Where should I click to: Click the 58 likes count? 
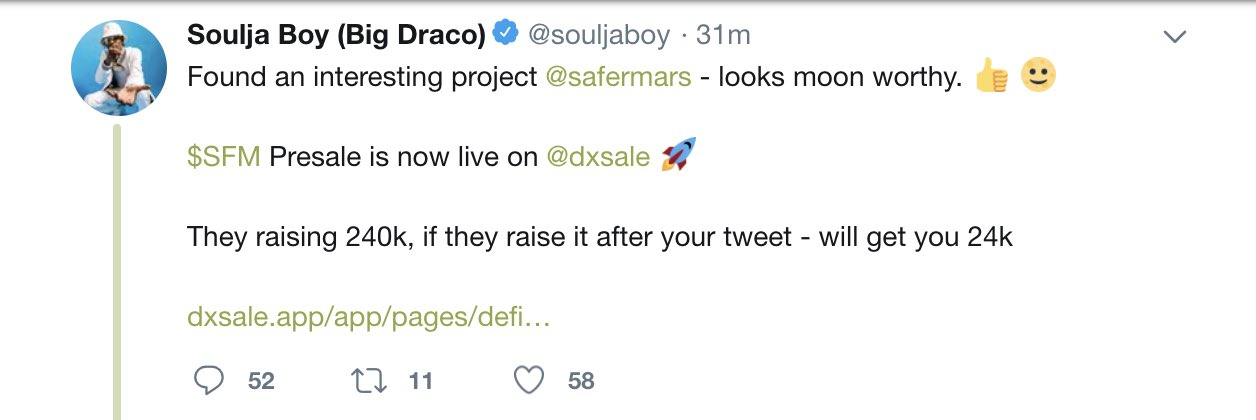[581, 380]
